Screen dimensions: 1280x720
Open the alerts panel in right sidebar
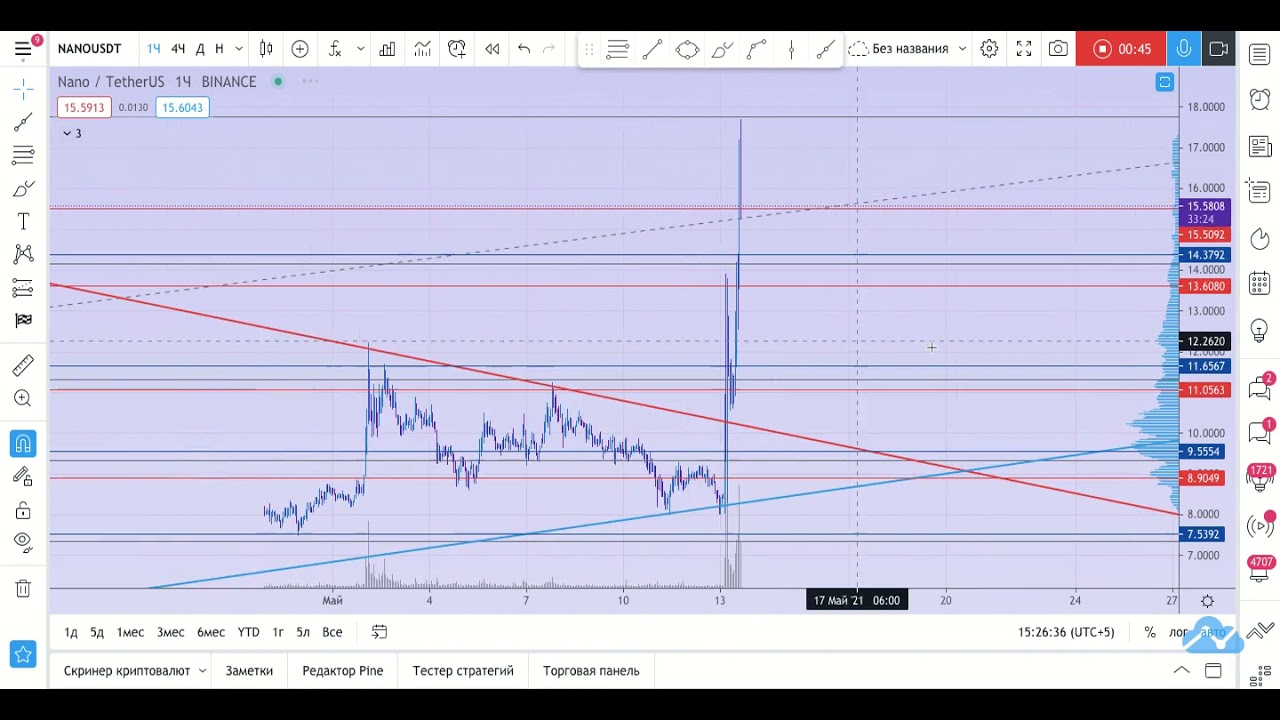pyautogui.click(x=1260, y=100)
